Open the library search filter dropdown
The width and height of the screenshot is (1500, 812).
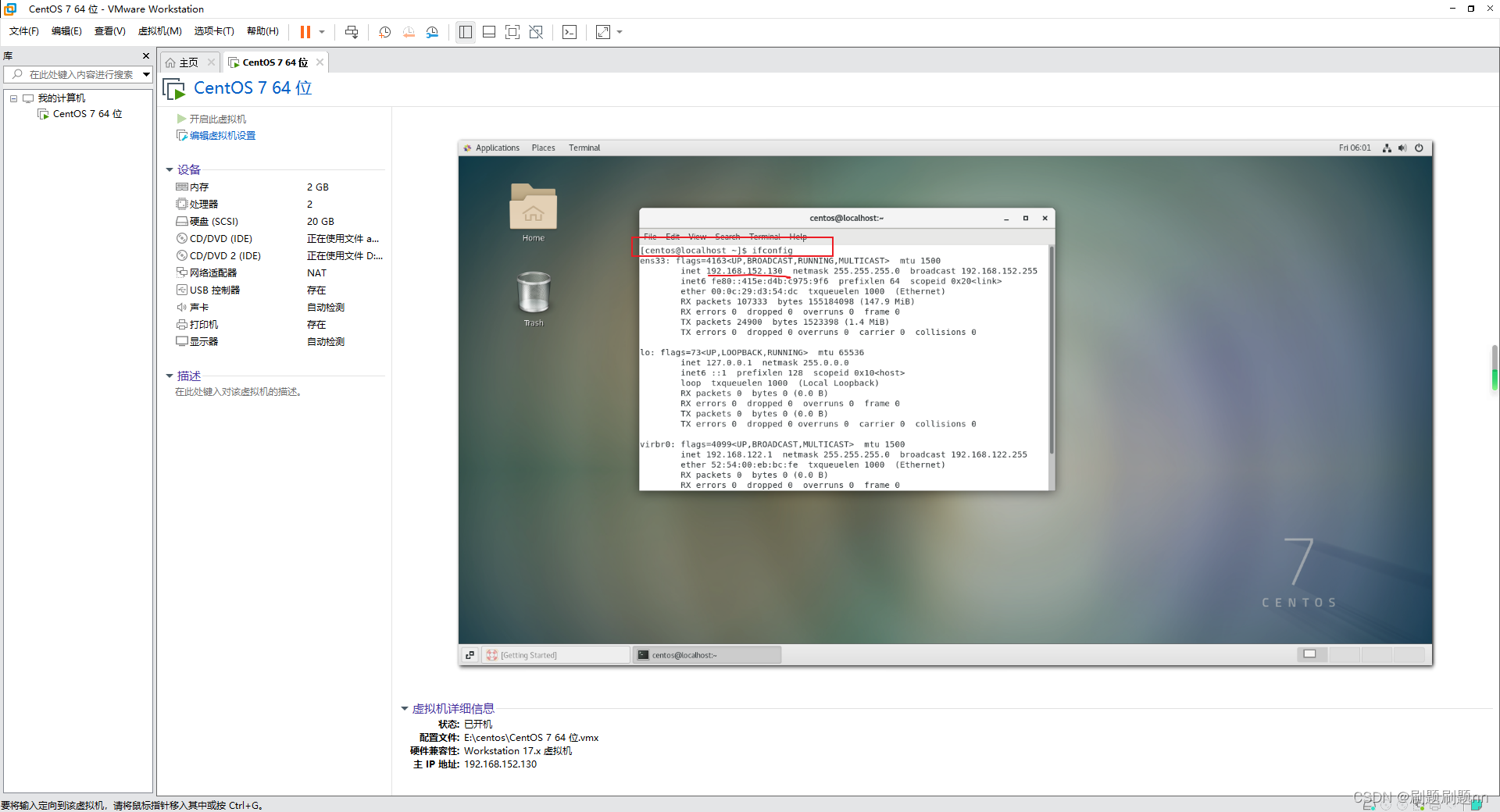[x=146, y=74]
